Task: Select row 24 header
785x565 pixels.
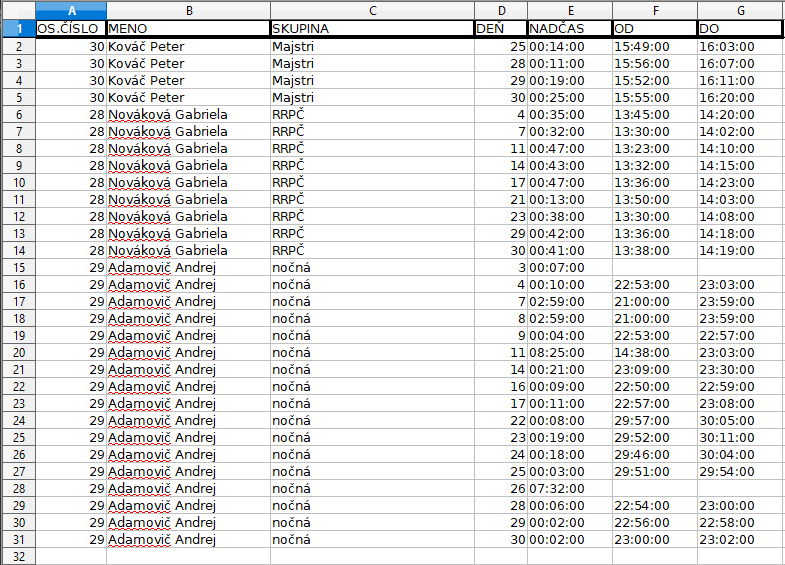Action: [x=19, y=421]
